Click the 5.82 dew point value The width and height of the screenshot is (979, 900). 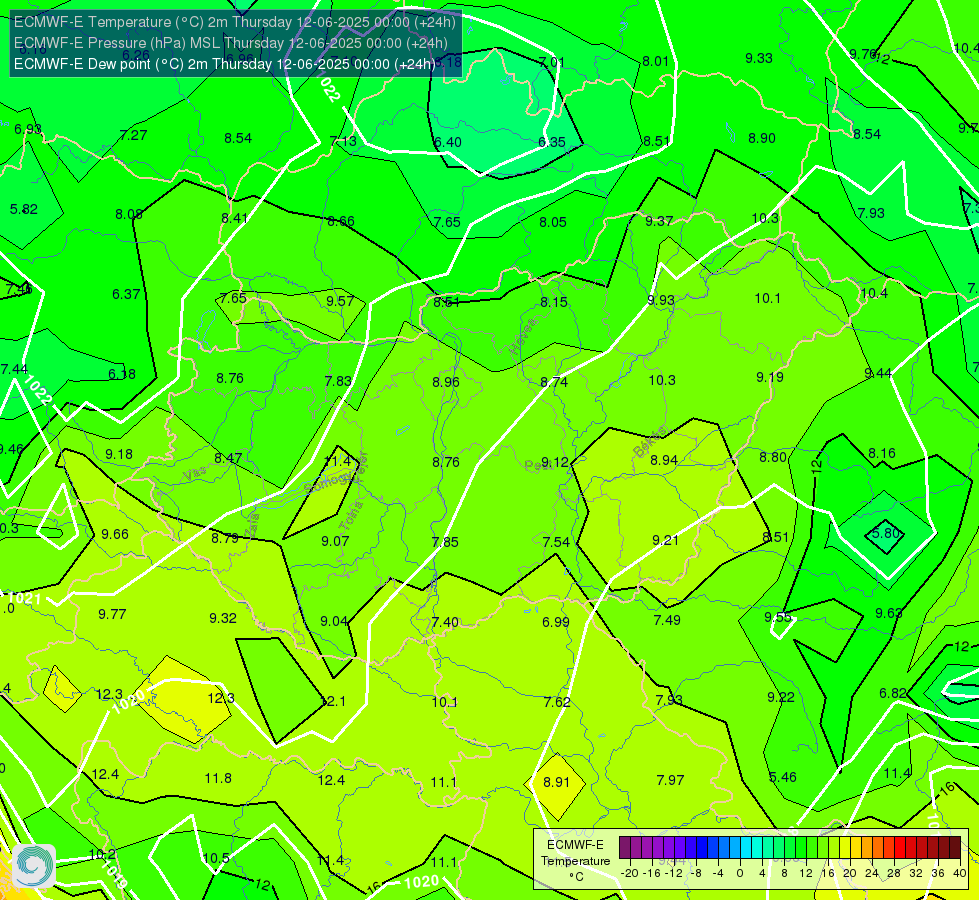tap(24, 209)
